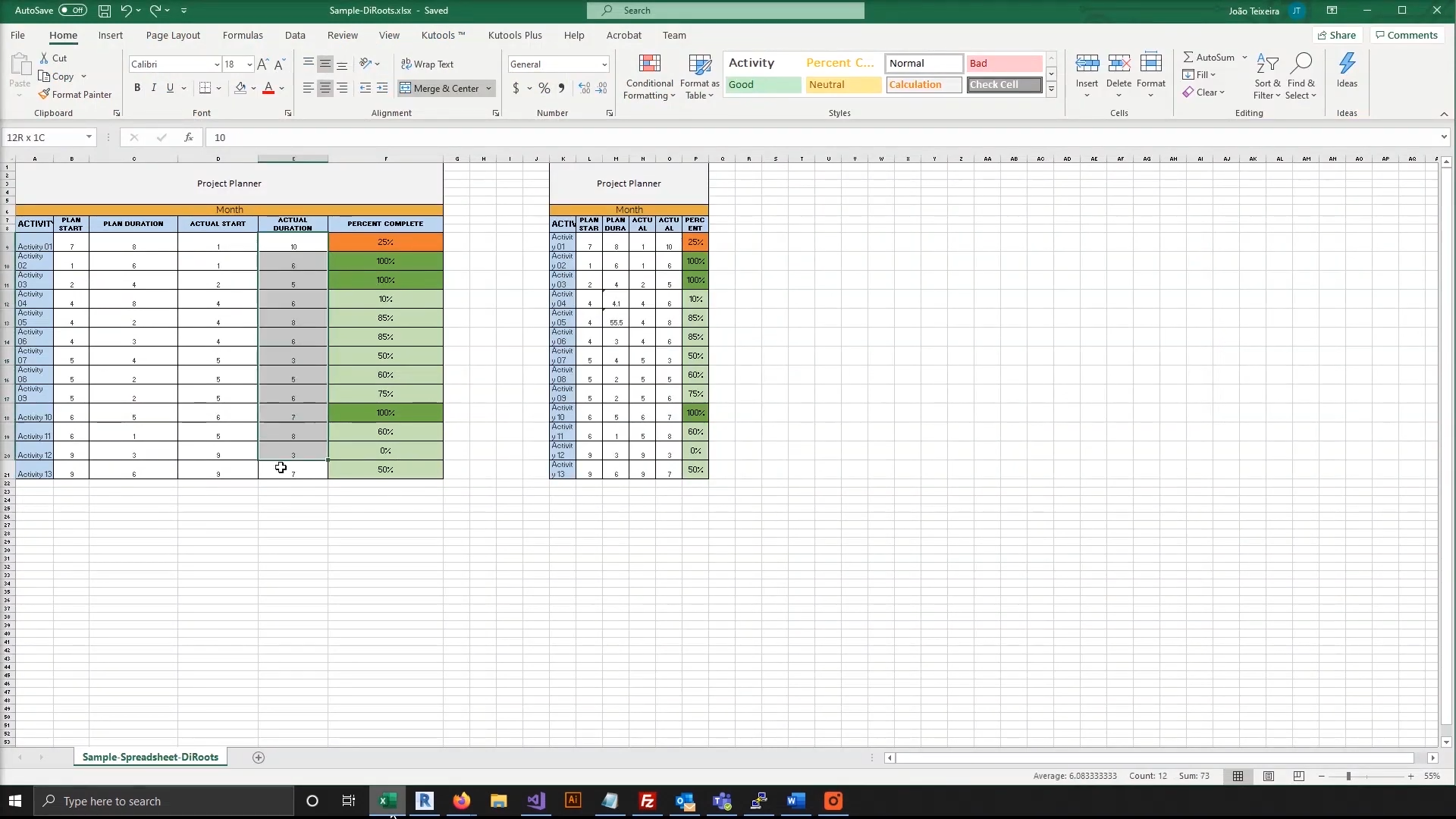Toggle the AutoSave switch
This screenshot has width=1456, height=819.
pos(73,11)
